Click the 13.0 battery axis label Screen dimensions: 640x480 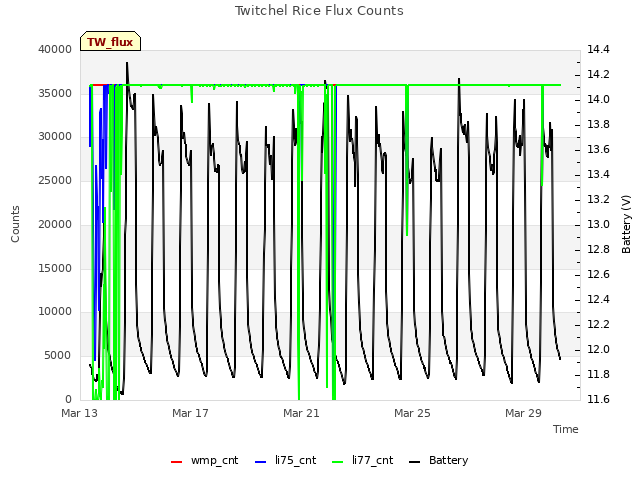pyautogui.click(x=598, y=224)
